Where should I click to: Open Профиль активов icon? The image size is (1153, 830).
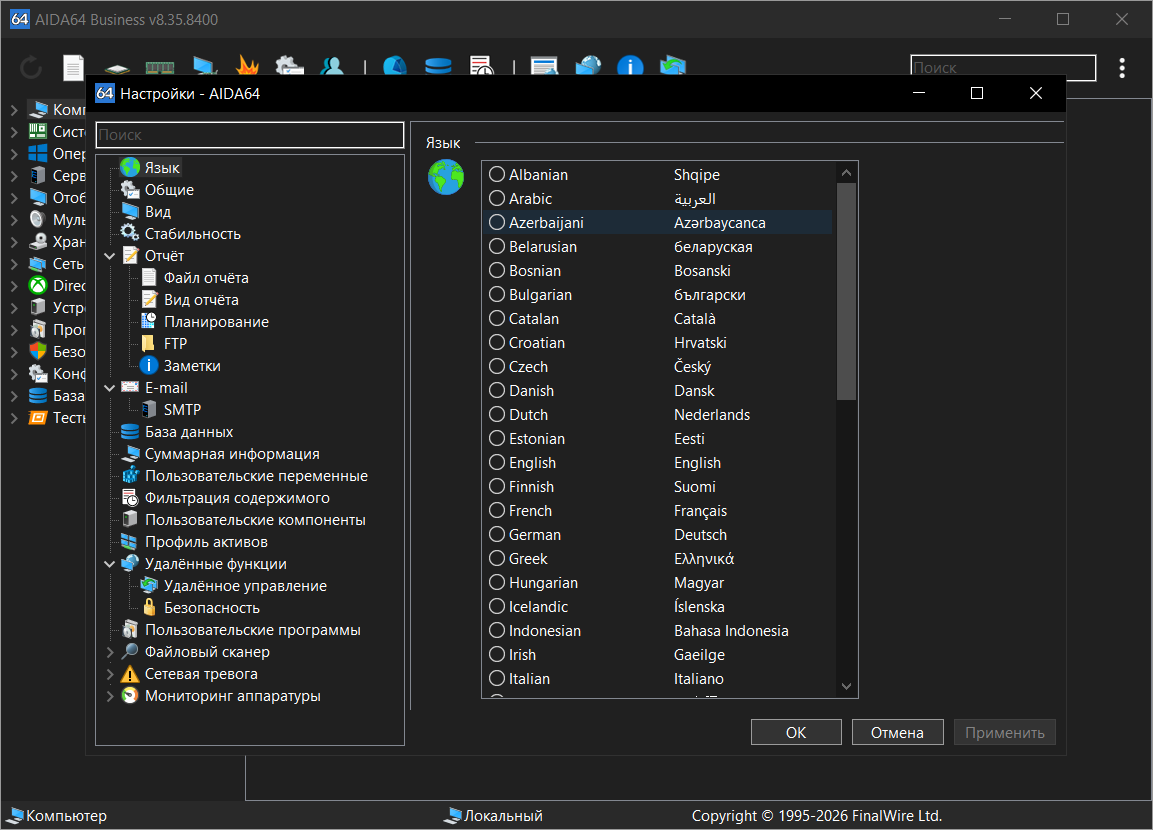[x=130, y=542]
